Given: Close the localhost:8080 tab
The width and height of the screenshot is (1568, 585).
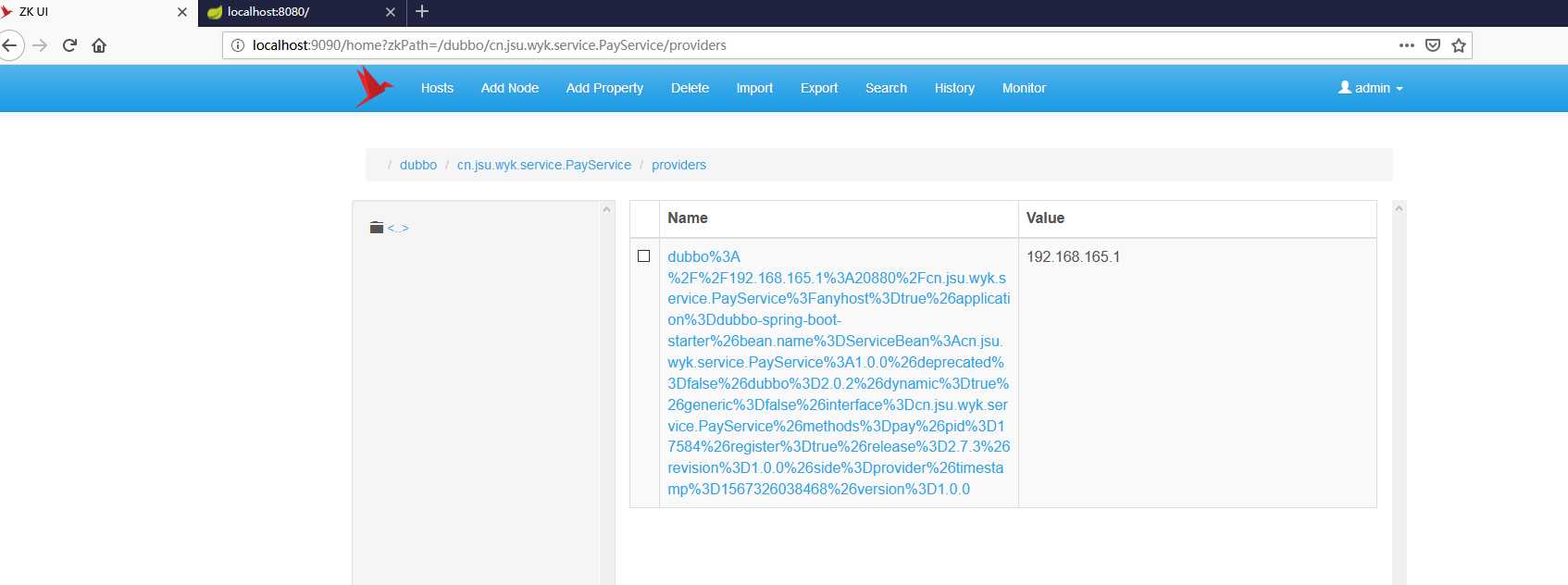Looking at the screenshot, I should click(x=391, y=12).
